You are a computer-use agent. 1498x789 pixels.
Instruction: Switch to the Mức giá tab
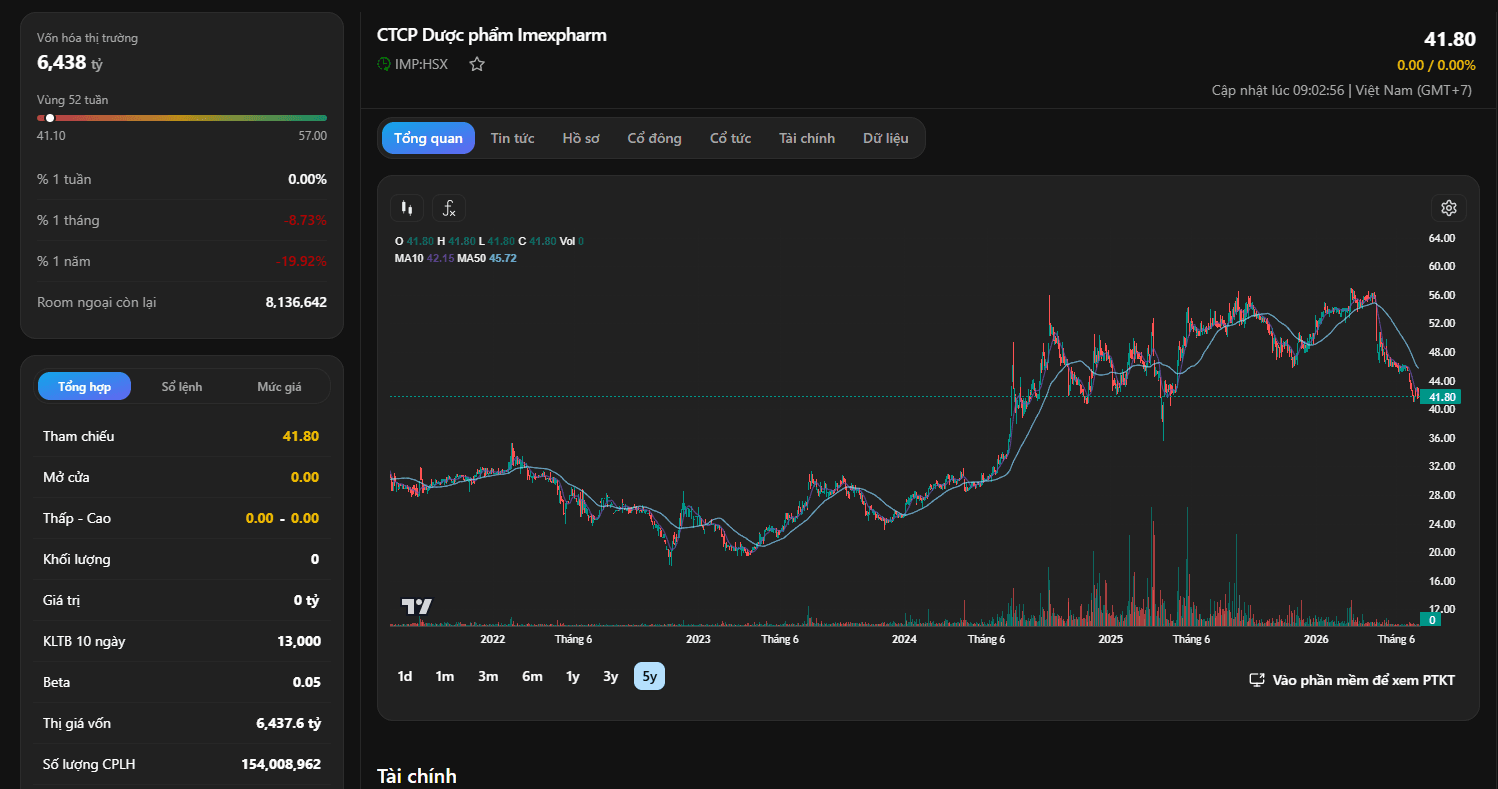[x=279, y=386]
